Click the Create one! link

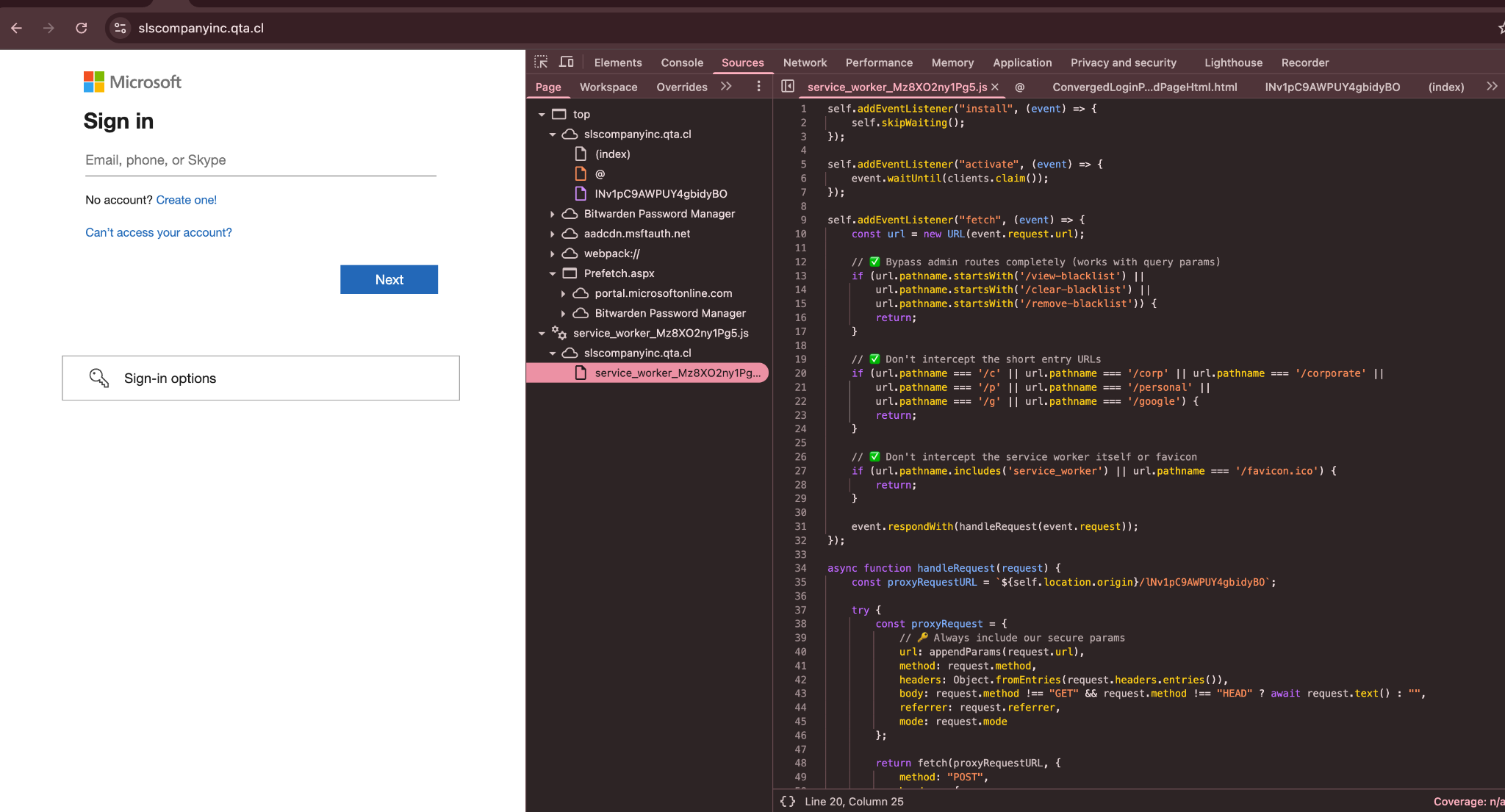(186, 200)
